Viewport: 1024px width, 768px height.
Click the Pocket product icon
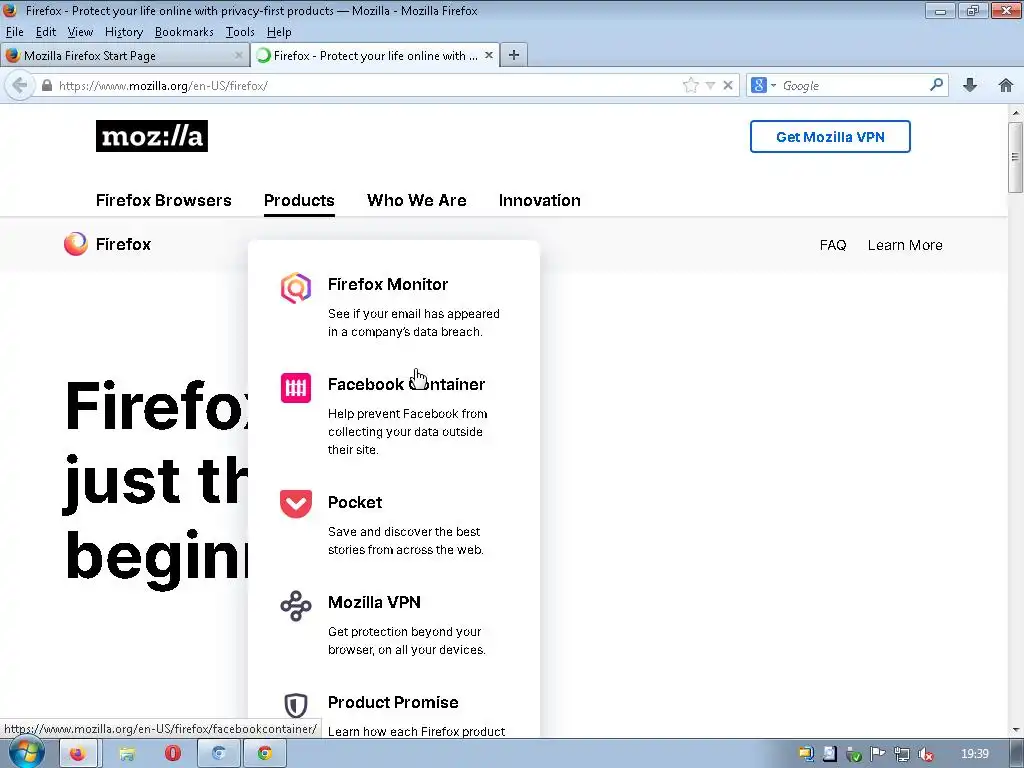[296, 504]
